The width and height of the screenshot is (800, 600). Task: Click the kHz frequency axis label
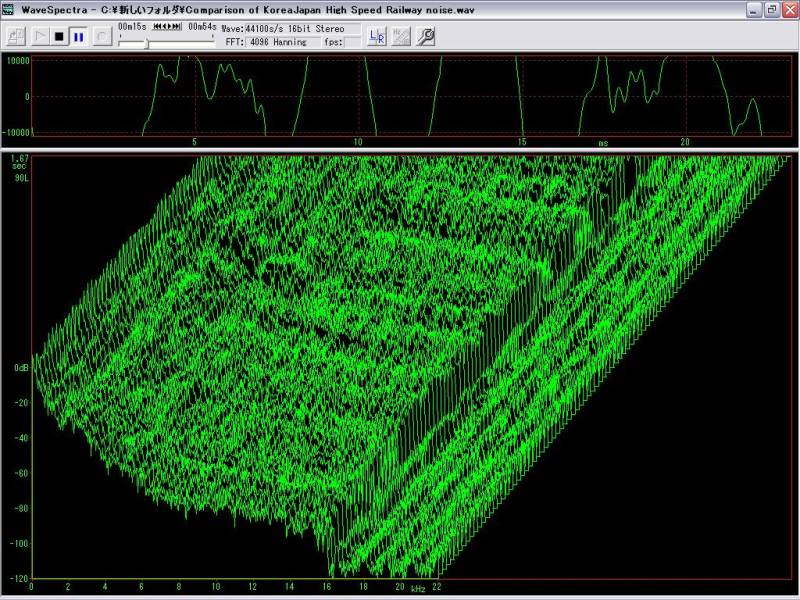pyautogui.click(x=417, y=589)
